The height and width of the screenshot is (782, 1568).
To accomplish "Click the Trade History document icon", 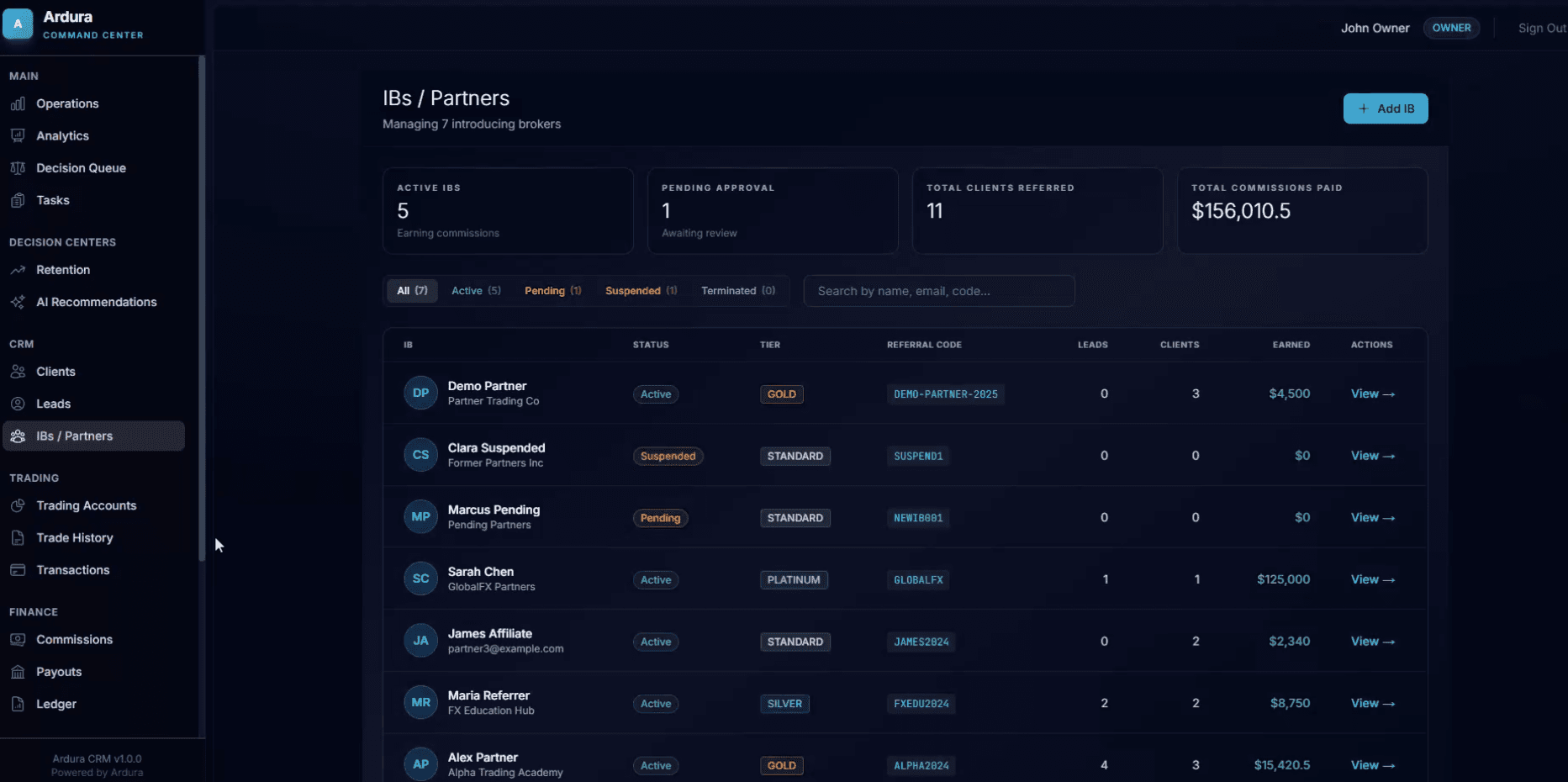I will 18,537.
